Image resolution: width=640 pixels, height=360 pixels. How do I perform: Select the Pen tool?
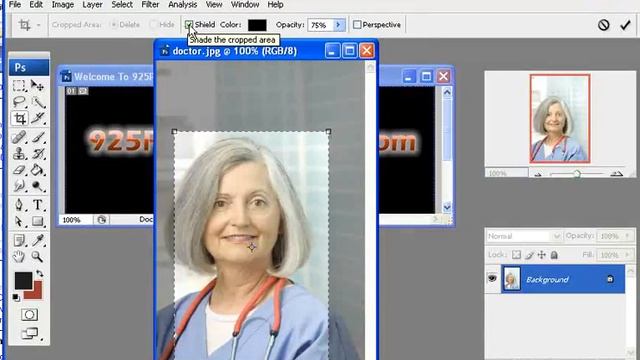19,204
